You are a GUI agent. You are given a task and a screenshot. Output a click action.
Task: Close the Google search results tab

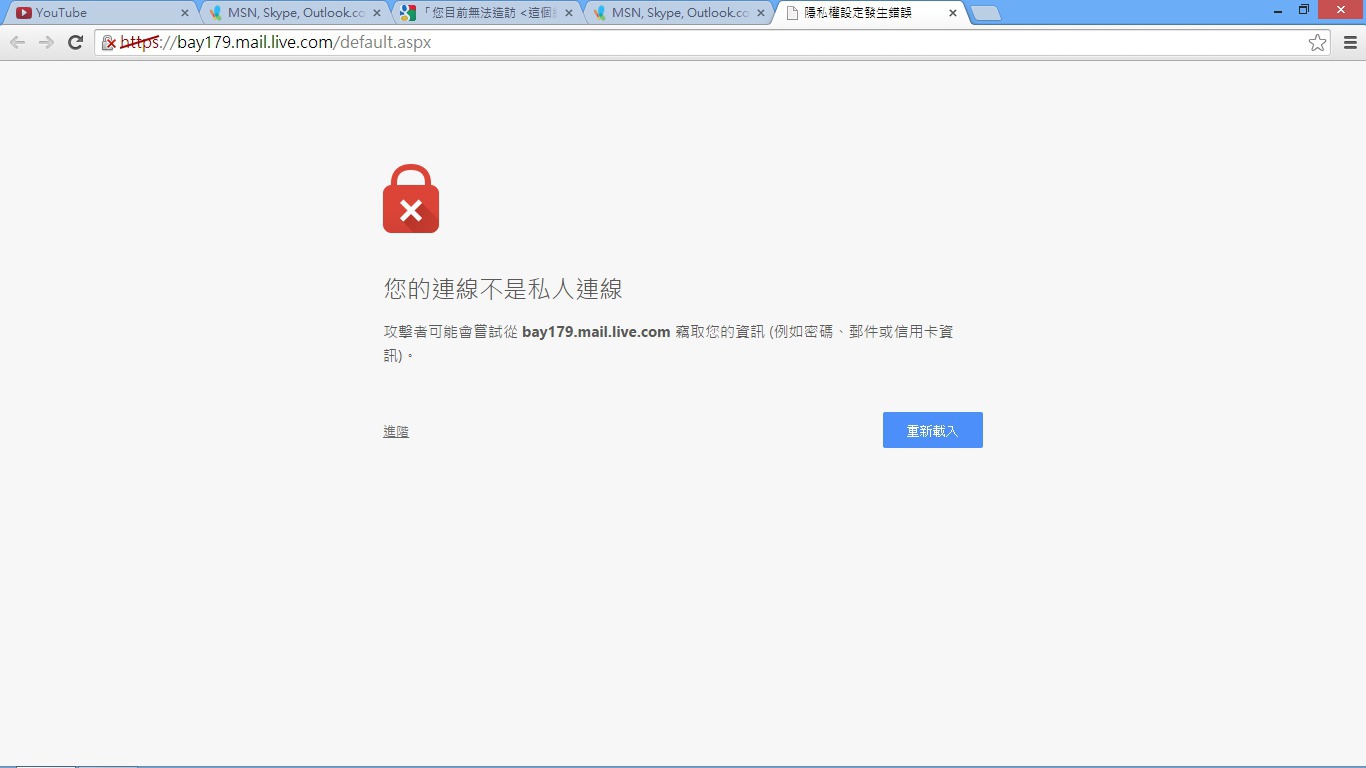[569, 13]
